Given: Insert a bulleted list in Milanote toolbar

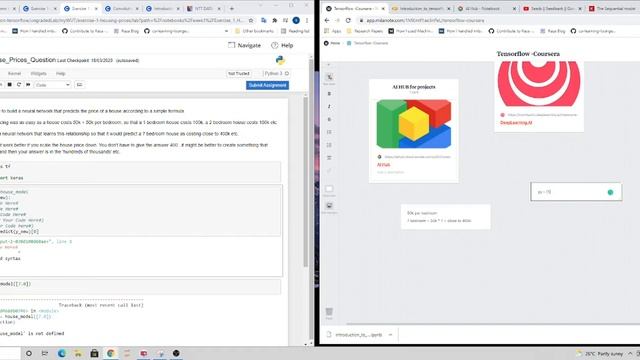Looking at the screenshot, I should (329, 132).
